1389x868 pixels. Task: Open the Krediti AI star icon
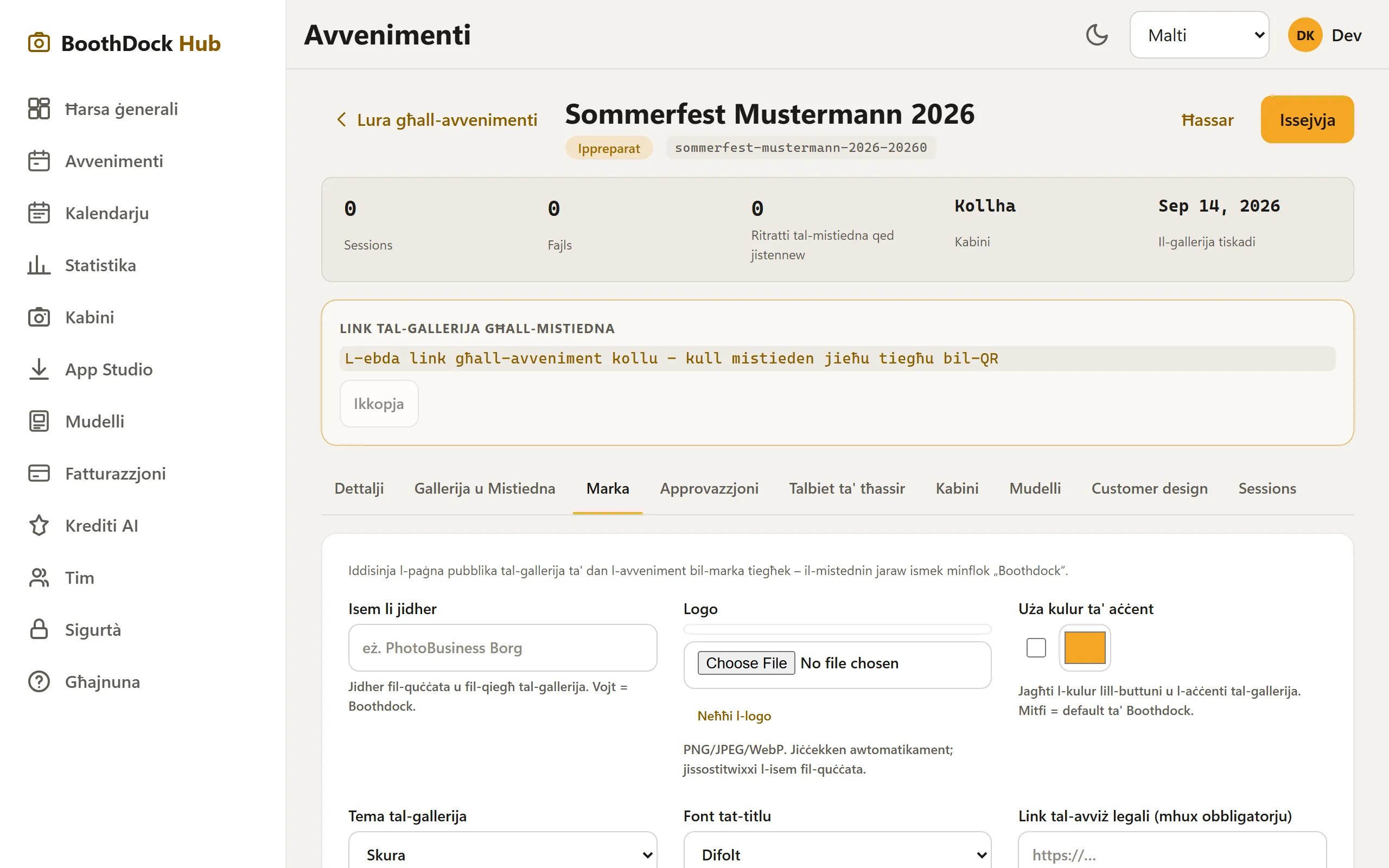pyautogui.click(x=39, y=525)
